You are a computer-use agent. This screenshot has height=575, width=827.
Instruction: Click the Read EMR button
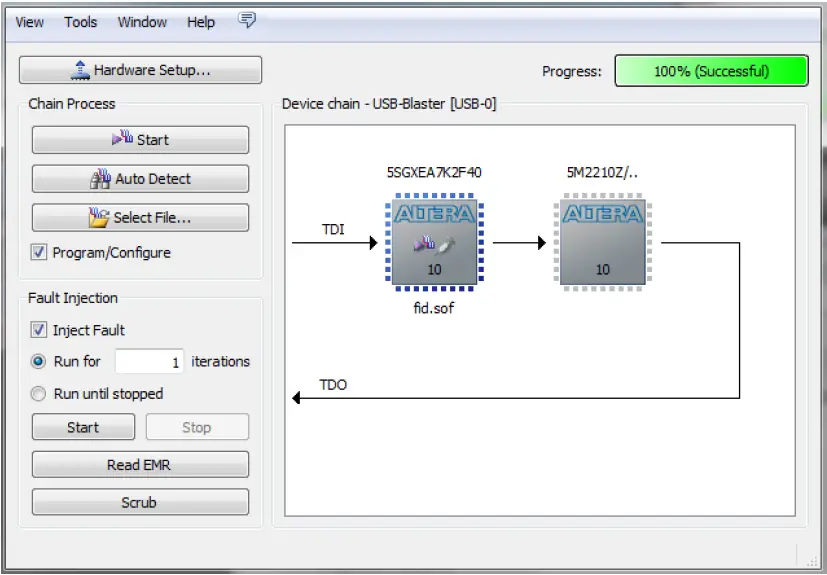coord(140,465)
